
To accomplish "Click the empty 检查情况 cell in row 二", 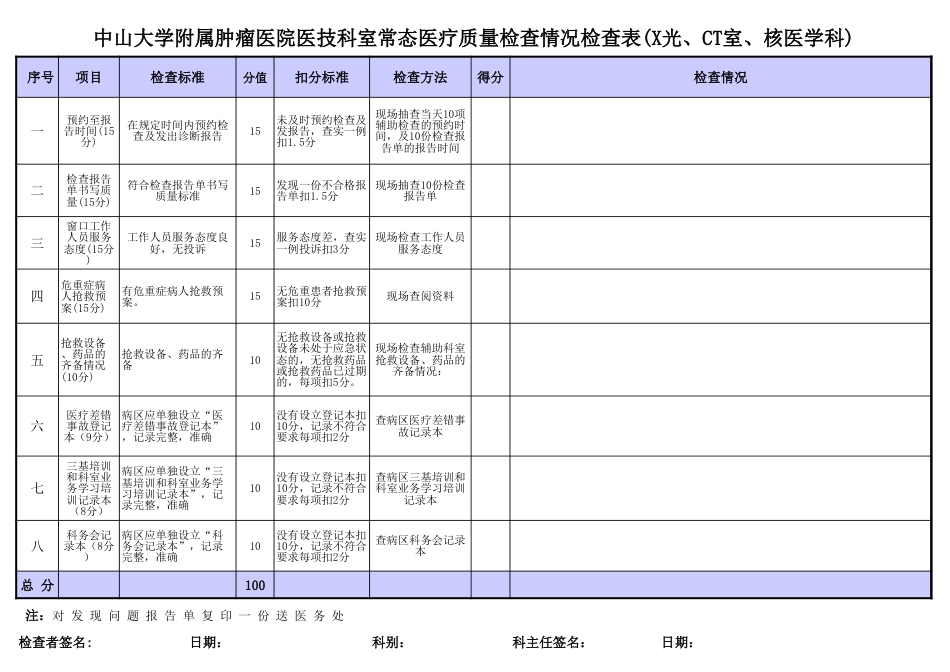I will 720,190.
